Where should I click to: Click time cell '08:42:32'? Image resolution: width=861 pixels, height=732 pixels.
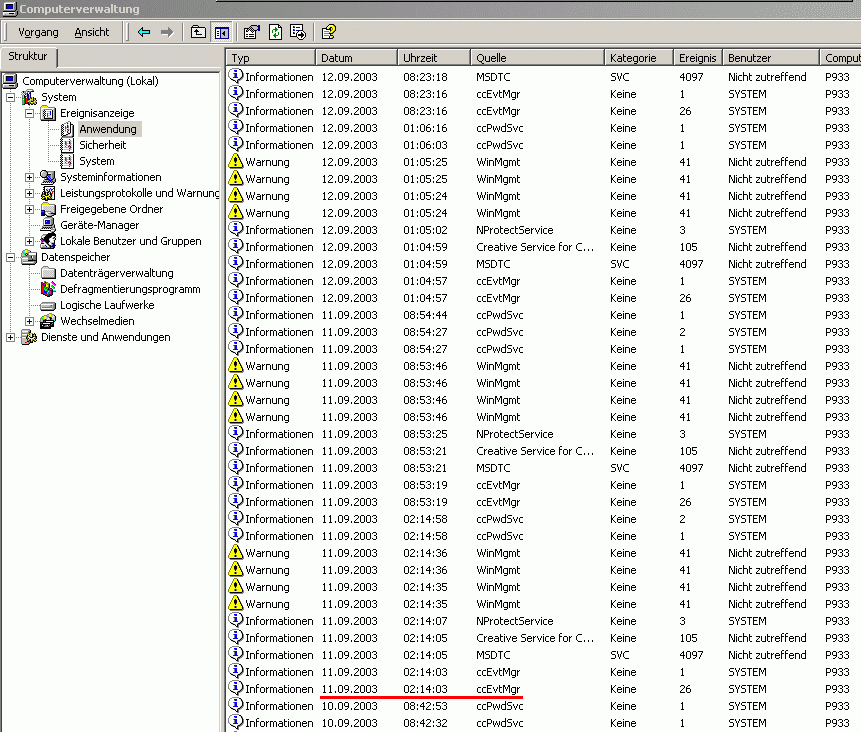click(426, 723)
